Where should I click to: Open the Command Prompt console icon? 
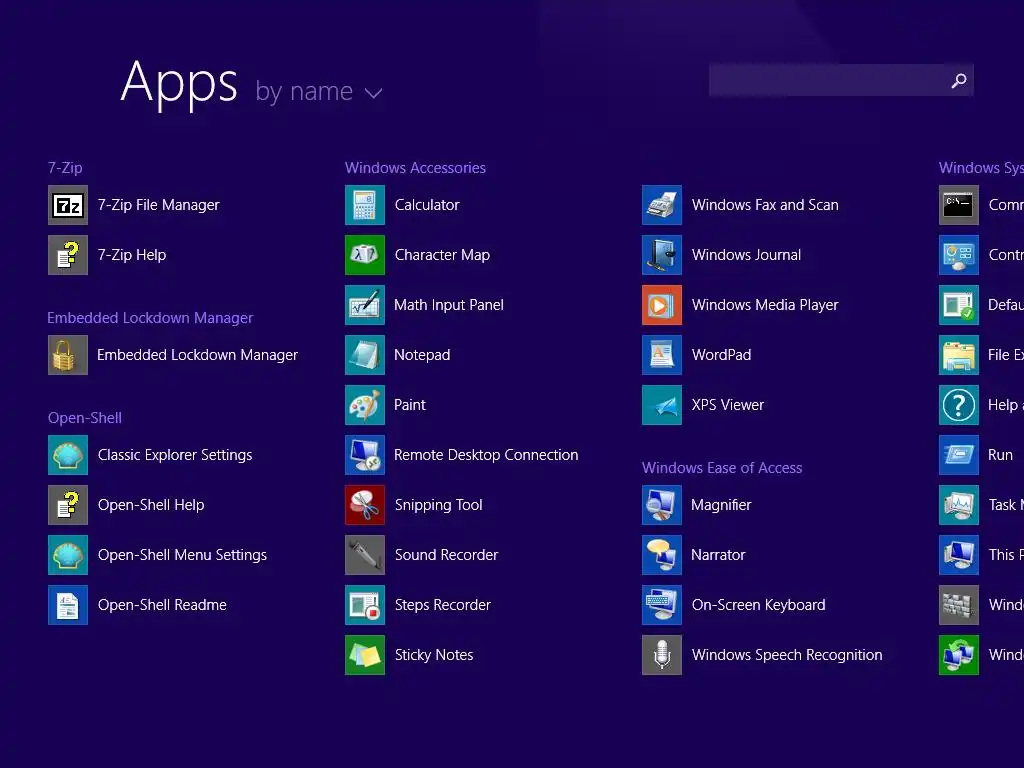coord(959,205)
